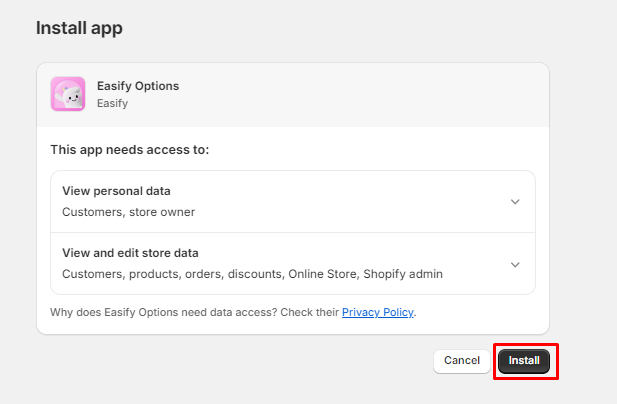
Task: Expand the View personal data chevron
Action: [x=515, y=202]
